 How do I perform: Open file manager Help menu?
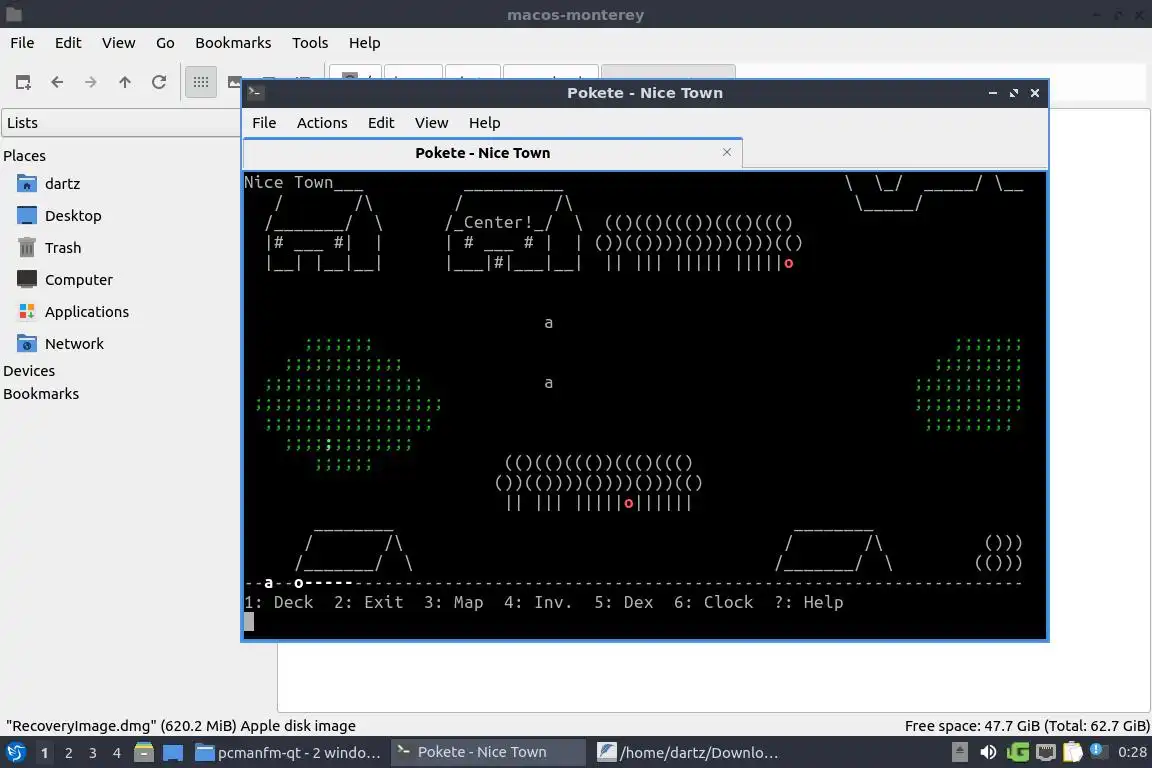point(364,43)
